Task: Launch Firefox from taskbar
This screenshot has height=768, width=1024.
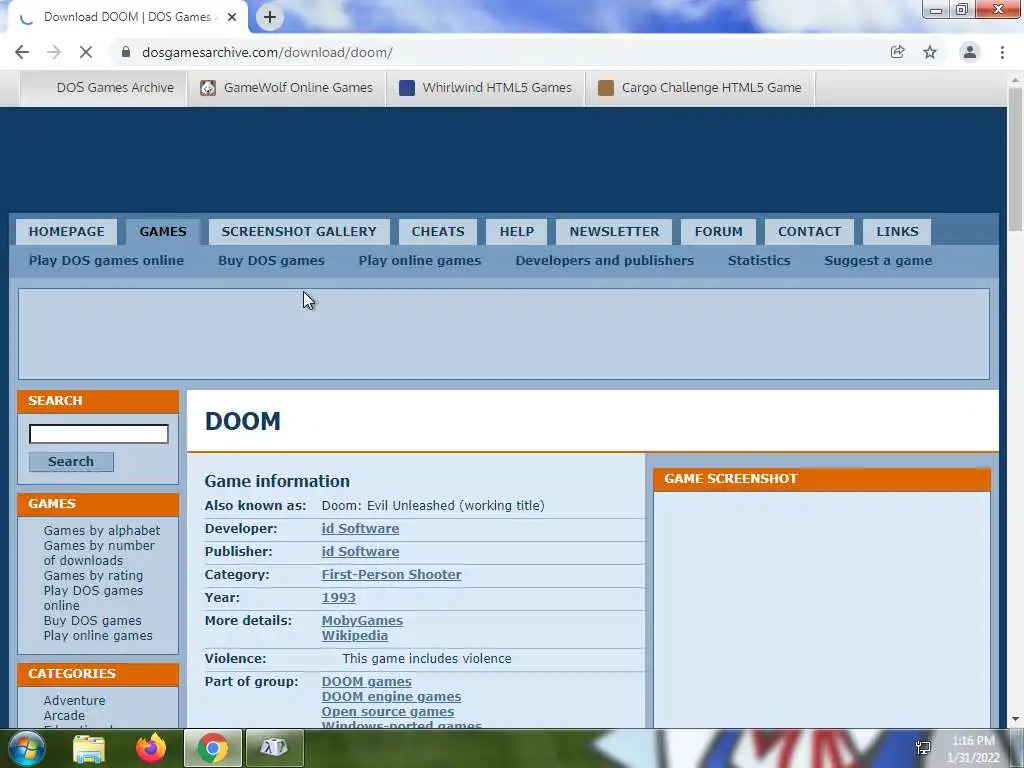Action: coord(151,748)
